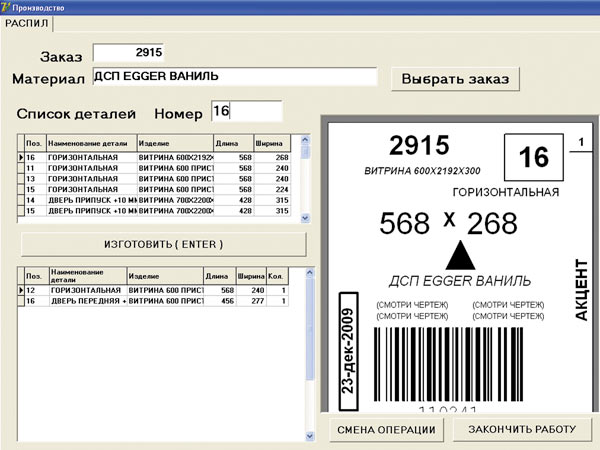Screen dimensions: 600x450
Task: Click the Номер input field
Action: (x=247, y=111)
